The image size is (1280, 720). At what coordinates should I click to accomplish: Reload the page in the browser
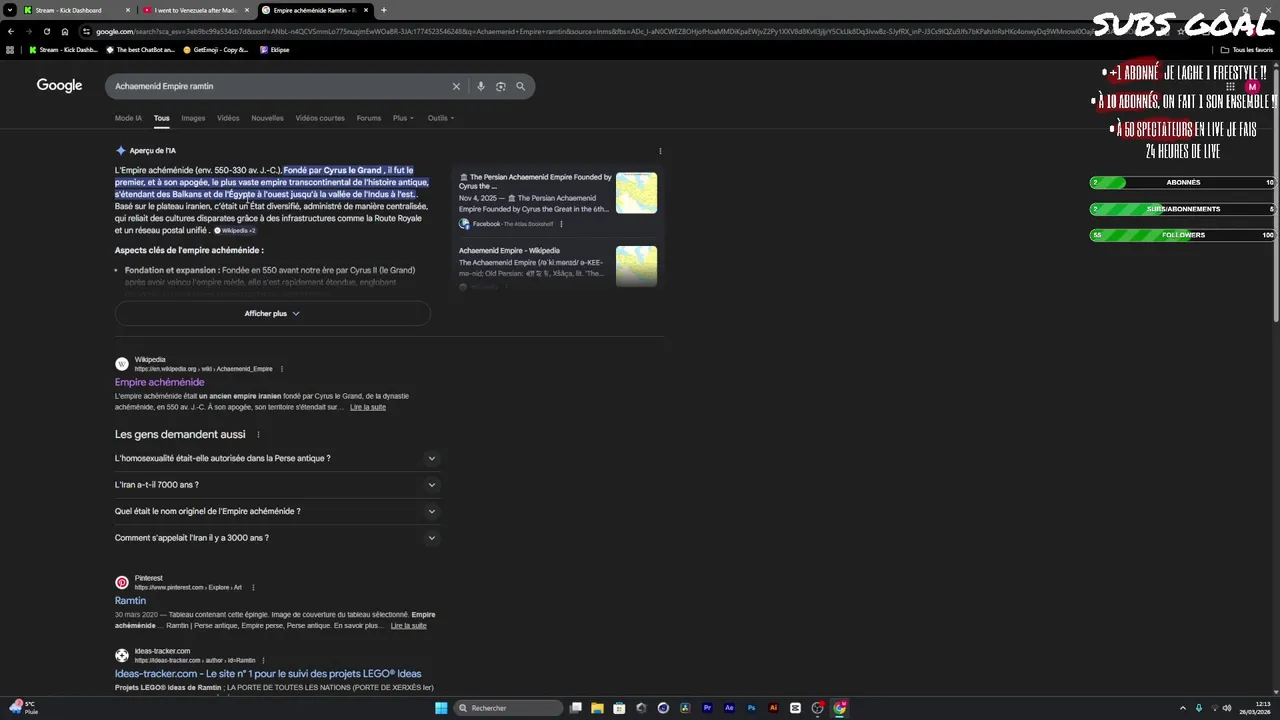point(46,31)
